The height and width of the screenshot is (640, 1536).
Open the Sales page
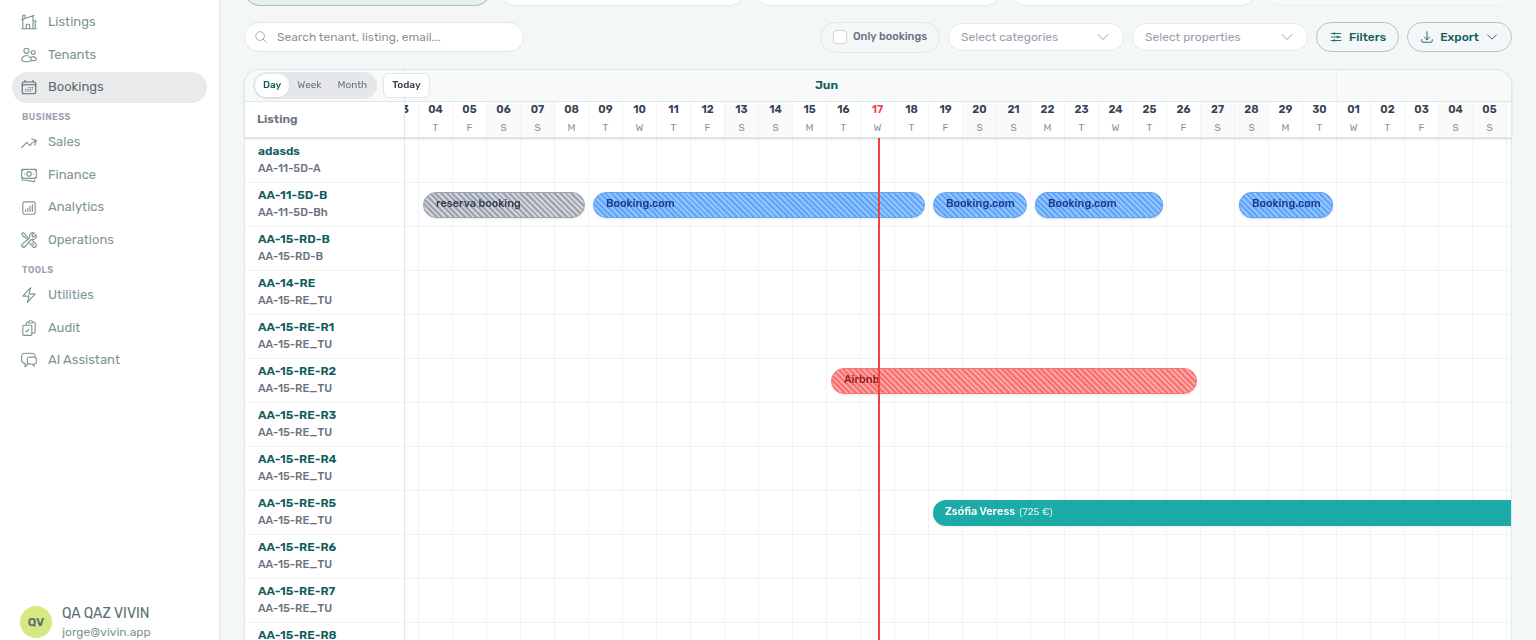[x=109, y=142]
